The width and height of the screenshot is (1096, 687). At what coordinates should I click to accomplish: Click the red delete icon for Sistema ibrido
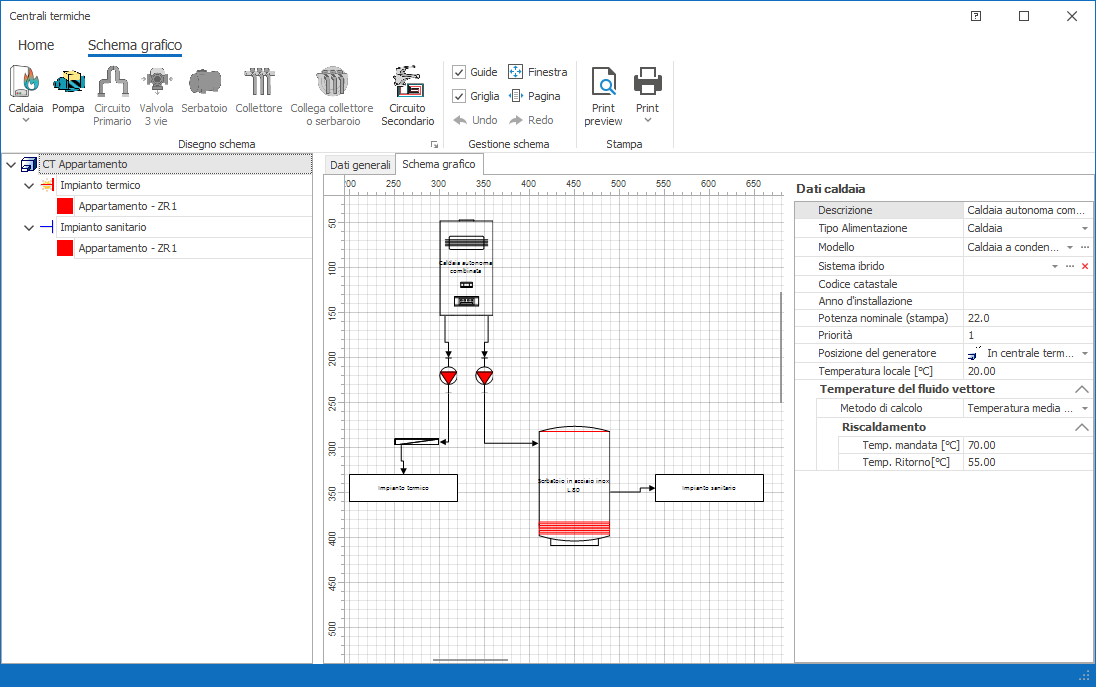1084,266
